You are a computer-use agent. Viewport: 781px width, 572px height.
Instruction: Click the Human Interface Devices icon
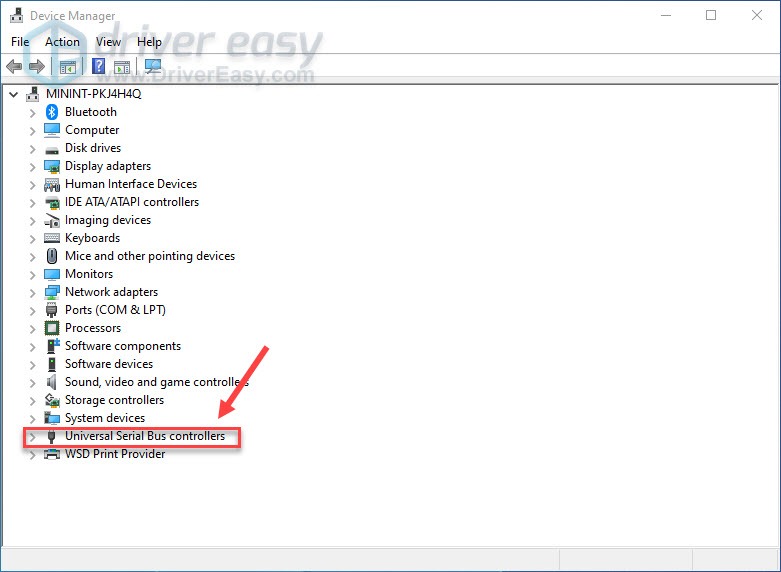(x=52, y=184)
